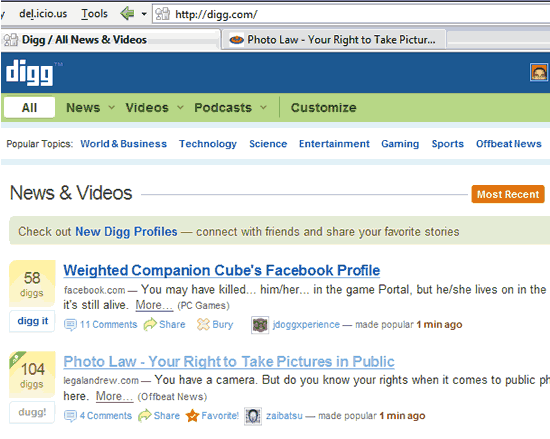550x439 pixels.
Task: Open Weighted Companion Cube's Facebook Profile story
Action: coord(222,270)
